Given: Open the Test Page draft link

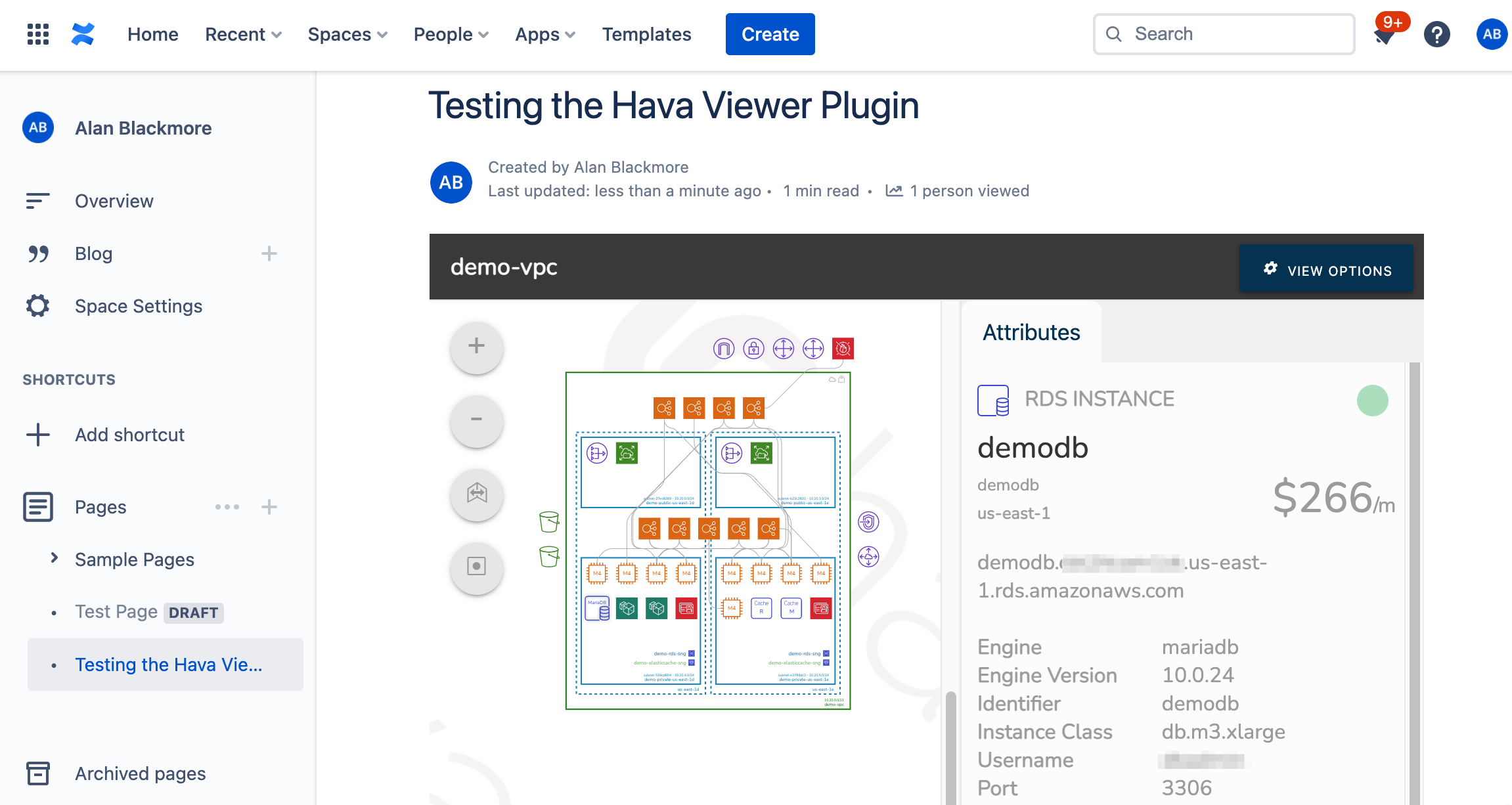Looking at the screenshot, I should (116, 612).
